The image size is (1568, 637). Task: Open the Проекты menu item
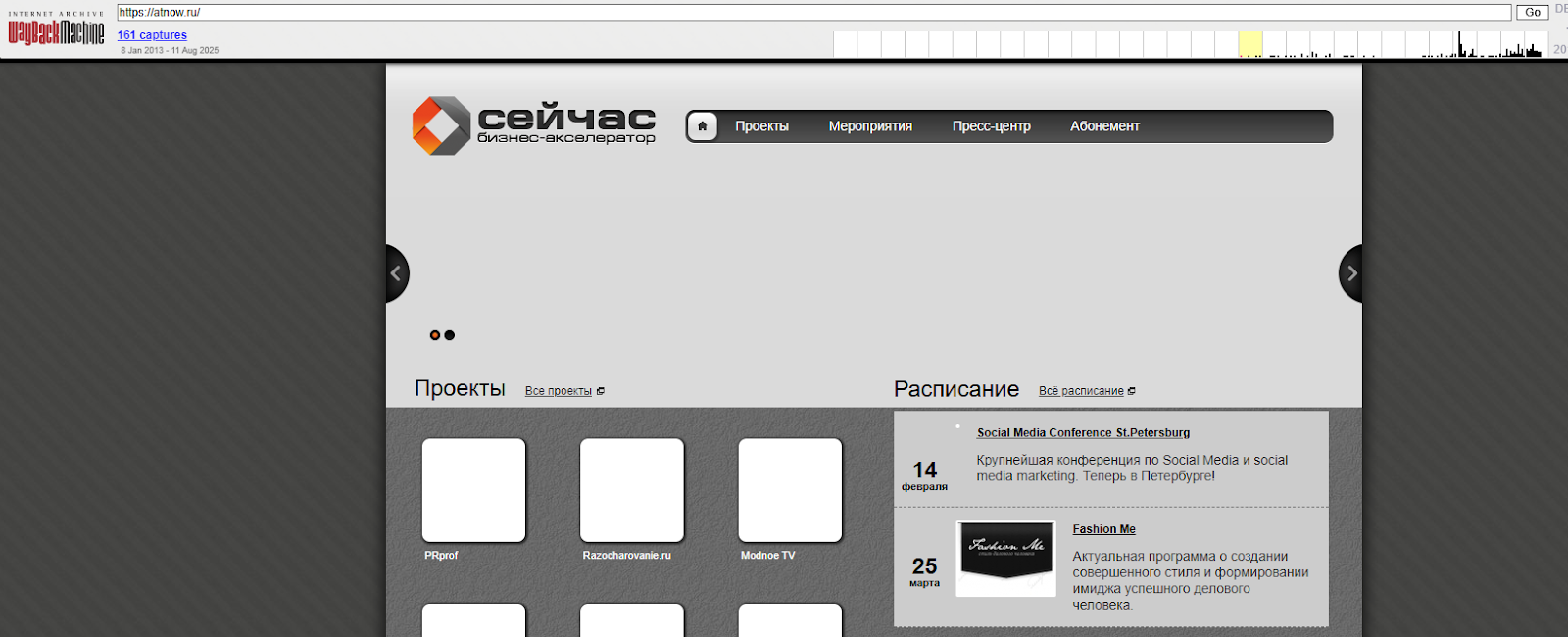pyautogui.click(x=761, y=126)
